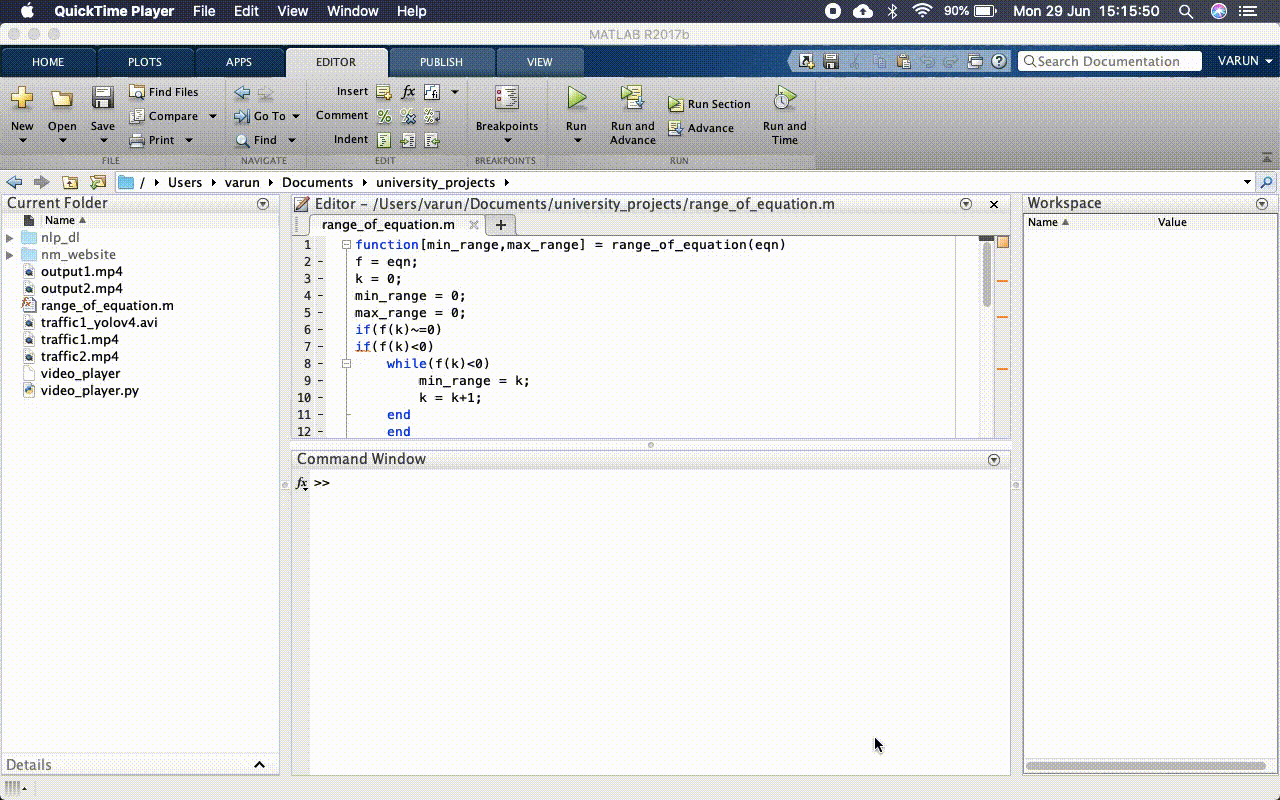Image resolution: width=1280 pixels, height=800 pixels.
Task: Select output1.mp4 file
Action: pos(82,272)
